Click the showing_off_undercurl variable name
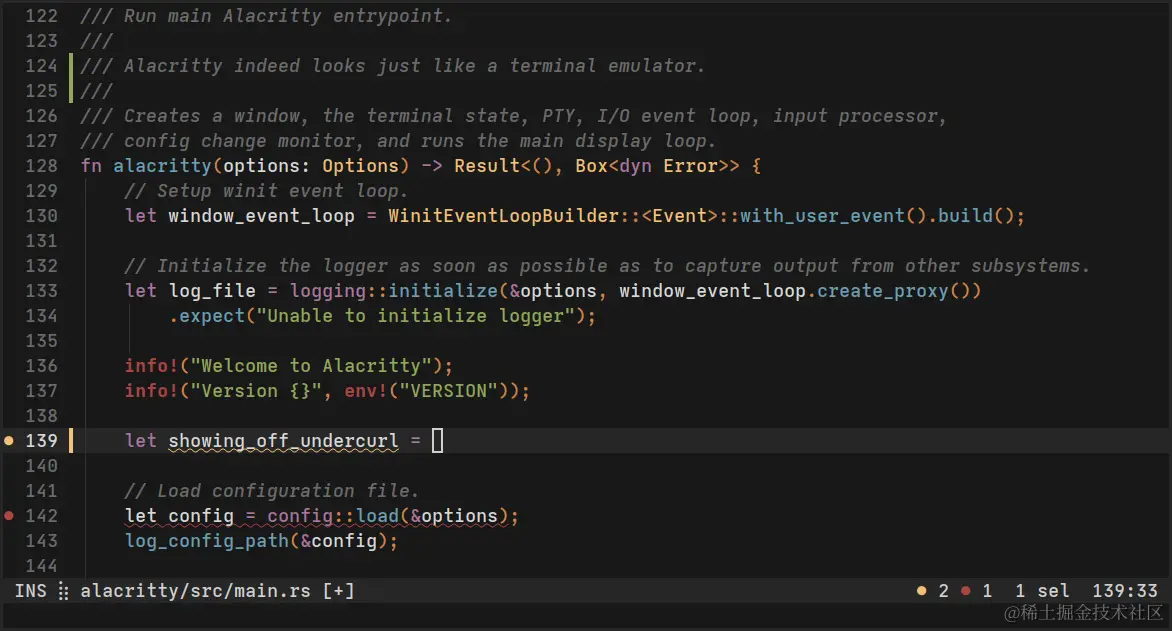The height and width of the screenshot is (631, 1172). pyautogui.click(x=283, y=440)
